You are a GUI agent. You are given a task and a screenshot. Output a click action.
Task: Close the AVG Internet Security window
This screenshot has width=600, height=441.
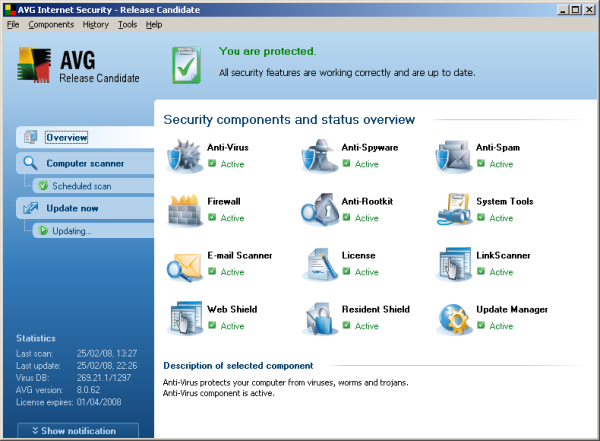pos(589,10)
